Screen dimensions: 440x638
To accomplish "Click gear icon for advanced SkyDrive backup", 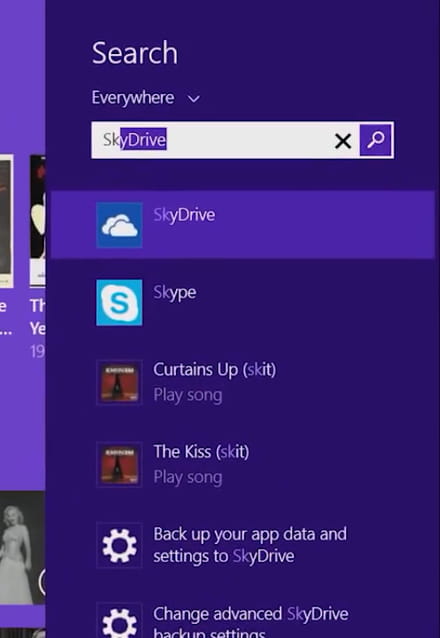I will pyautogui.click(x=119, y=622).
